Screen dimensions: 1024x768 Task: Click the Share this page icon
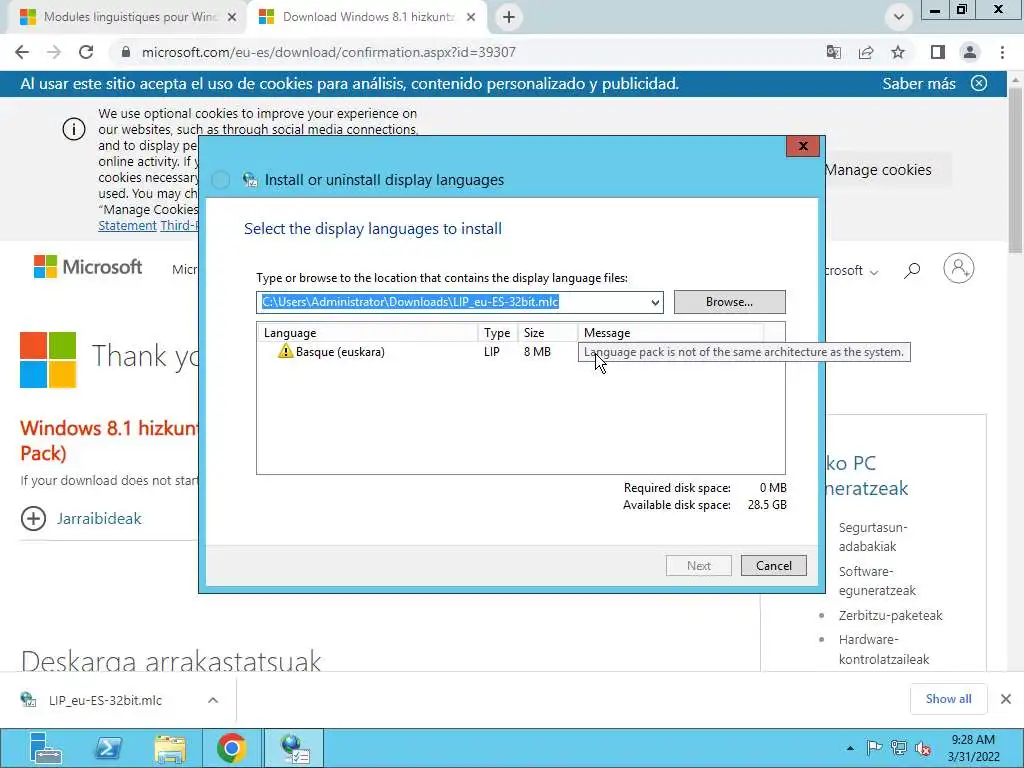(x=866, y=52)
